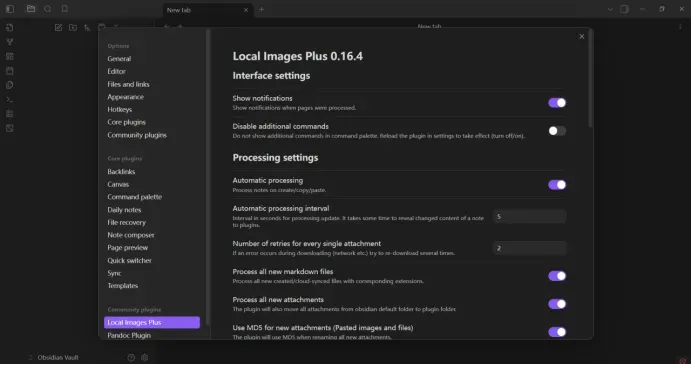Select Canvas plugin settings
This screenshot has width=691, height=365.
[x=118, y=184]
